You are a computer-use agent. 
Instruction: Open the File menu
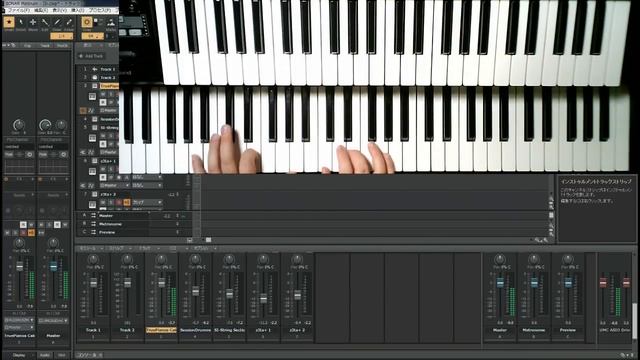click(x=19, y=10)
